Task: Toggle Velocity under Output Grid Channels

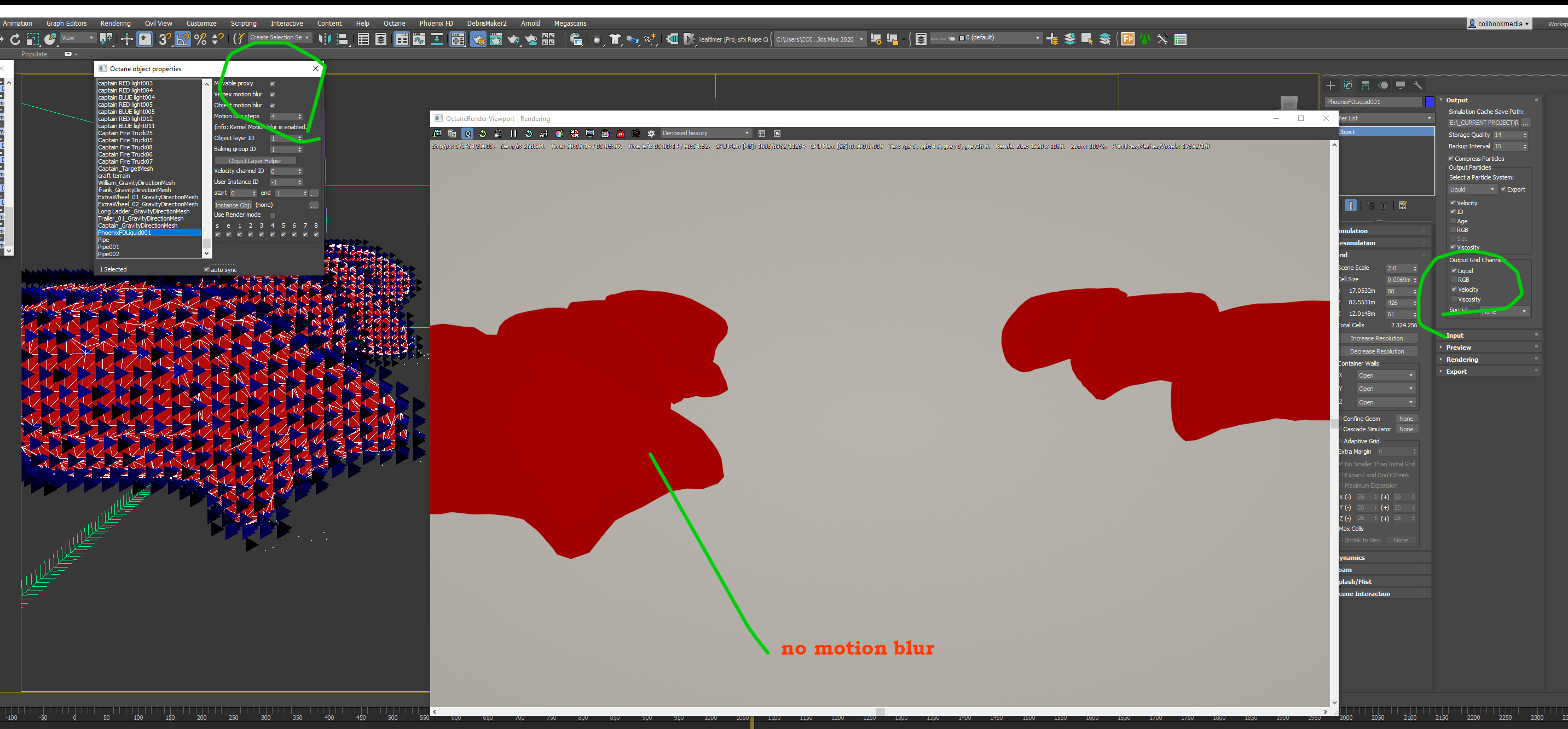Action: click(x=1454, y=290)
